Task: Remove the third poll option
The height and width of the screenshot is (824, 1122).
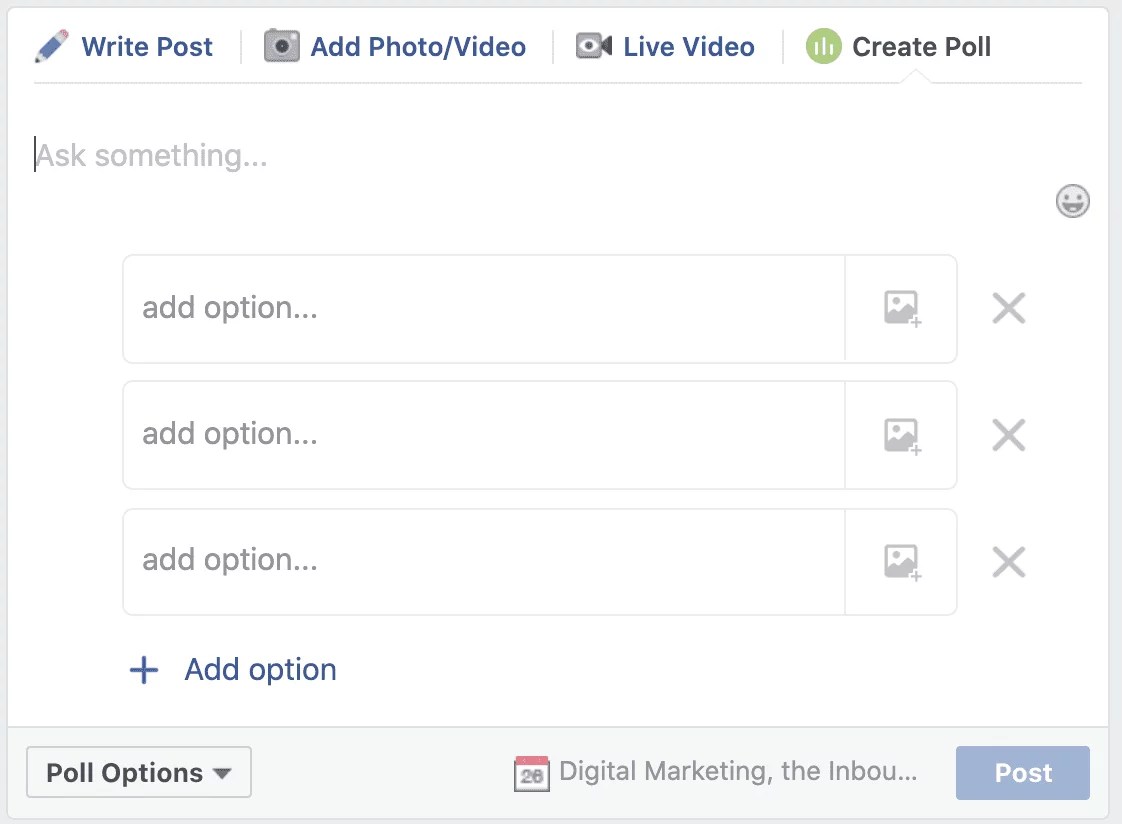Action: tap(1009, 562)
